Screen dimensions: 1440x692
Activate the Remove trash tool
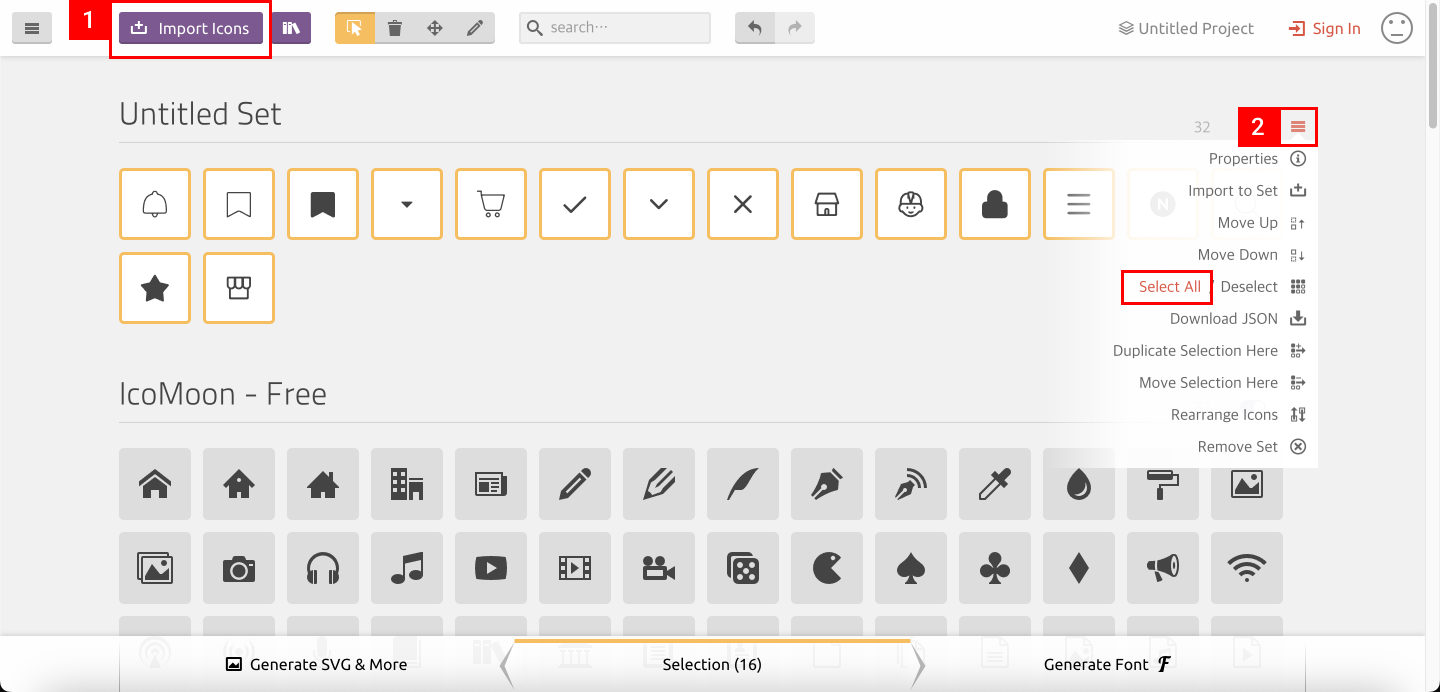(x=395, y=28)
